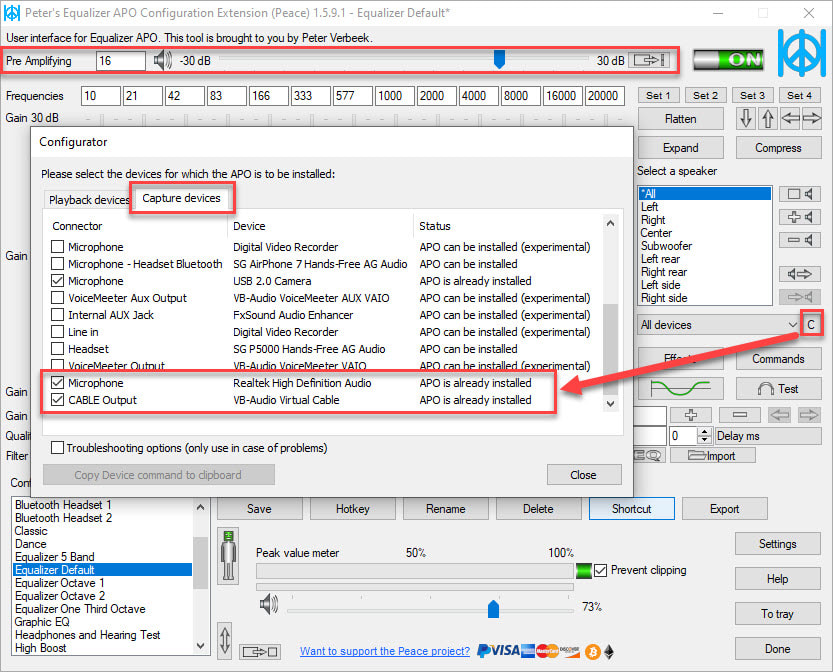Increase the Delay ms stepper value

tap(704, 432)
